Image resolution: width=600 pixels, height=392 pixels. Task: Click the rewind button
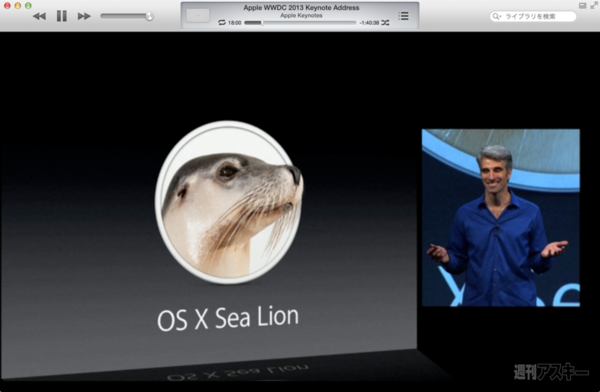pyautogui.click(x=39, y=16)
